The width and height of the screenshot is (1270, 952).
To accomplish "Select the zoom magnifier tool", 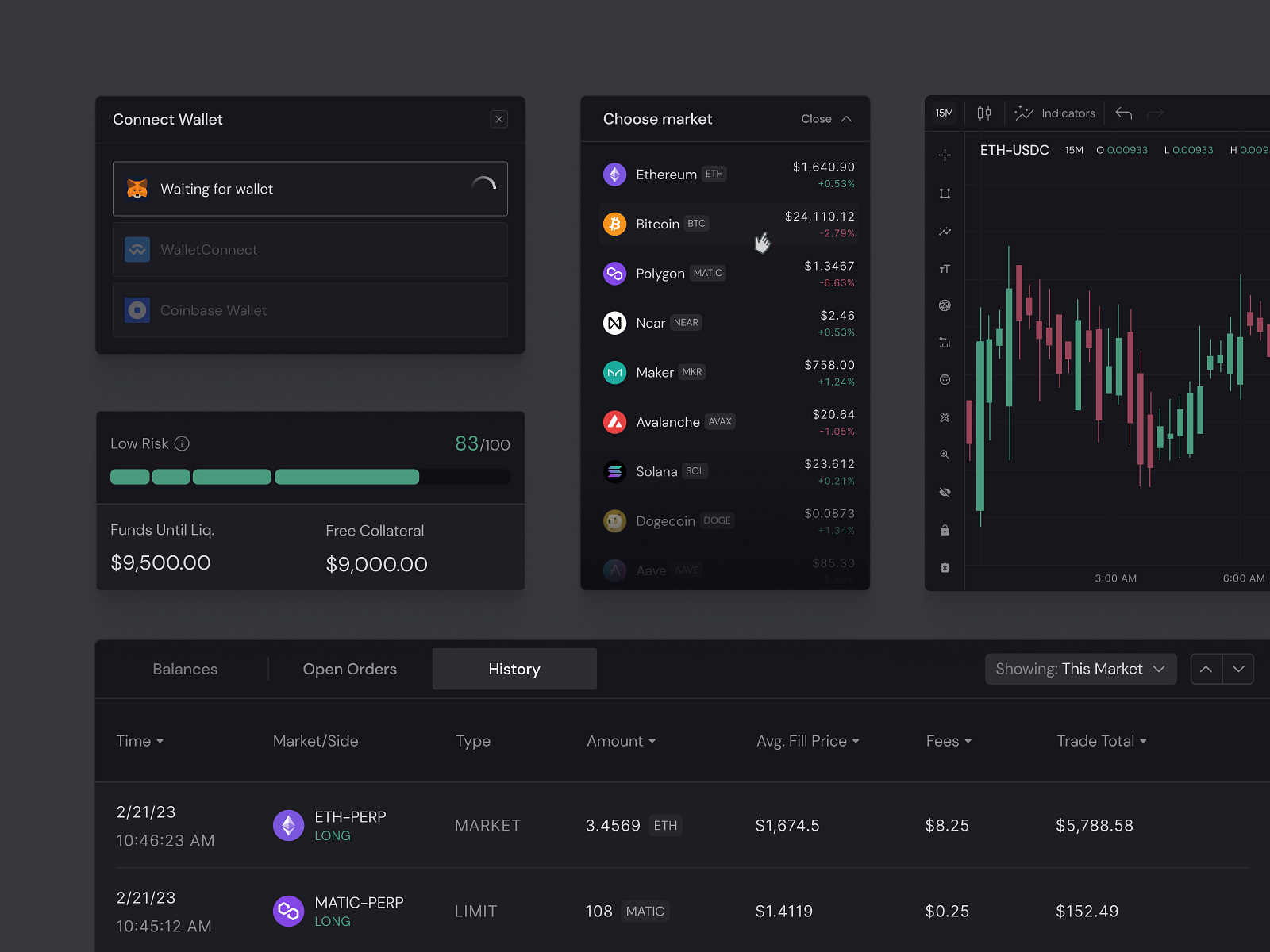I will [x=945, y=455].
